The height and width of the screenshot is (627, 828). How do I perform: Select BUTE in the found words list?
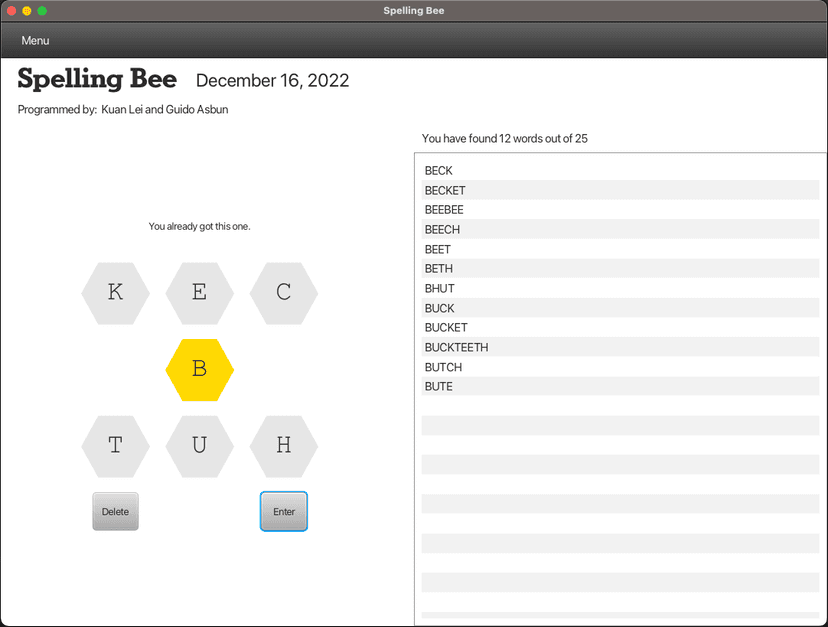620,386
